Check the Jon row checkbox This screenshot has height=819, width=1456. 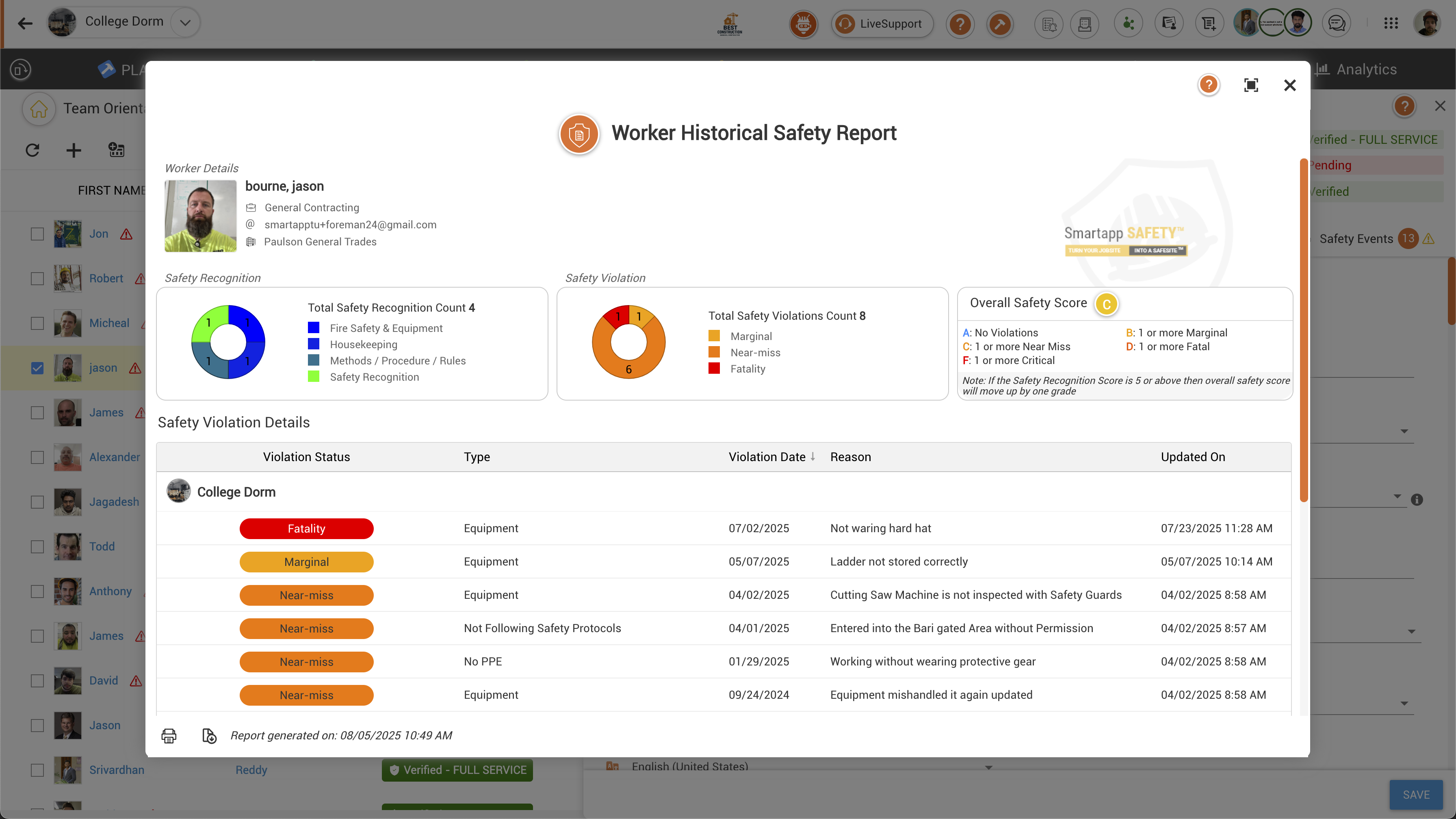37,234
